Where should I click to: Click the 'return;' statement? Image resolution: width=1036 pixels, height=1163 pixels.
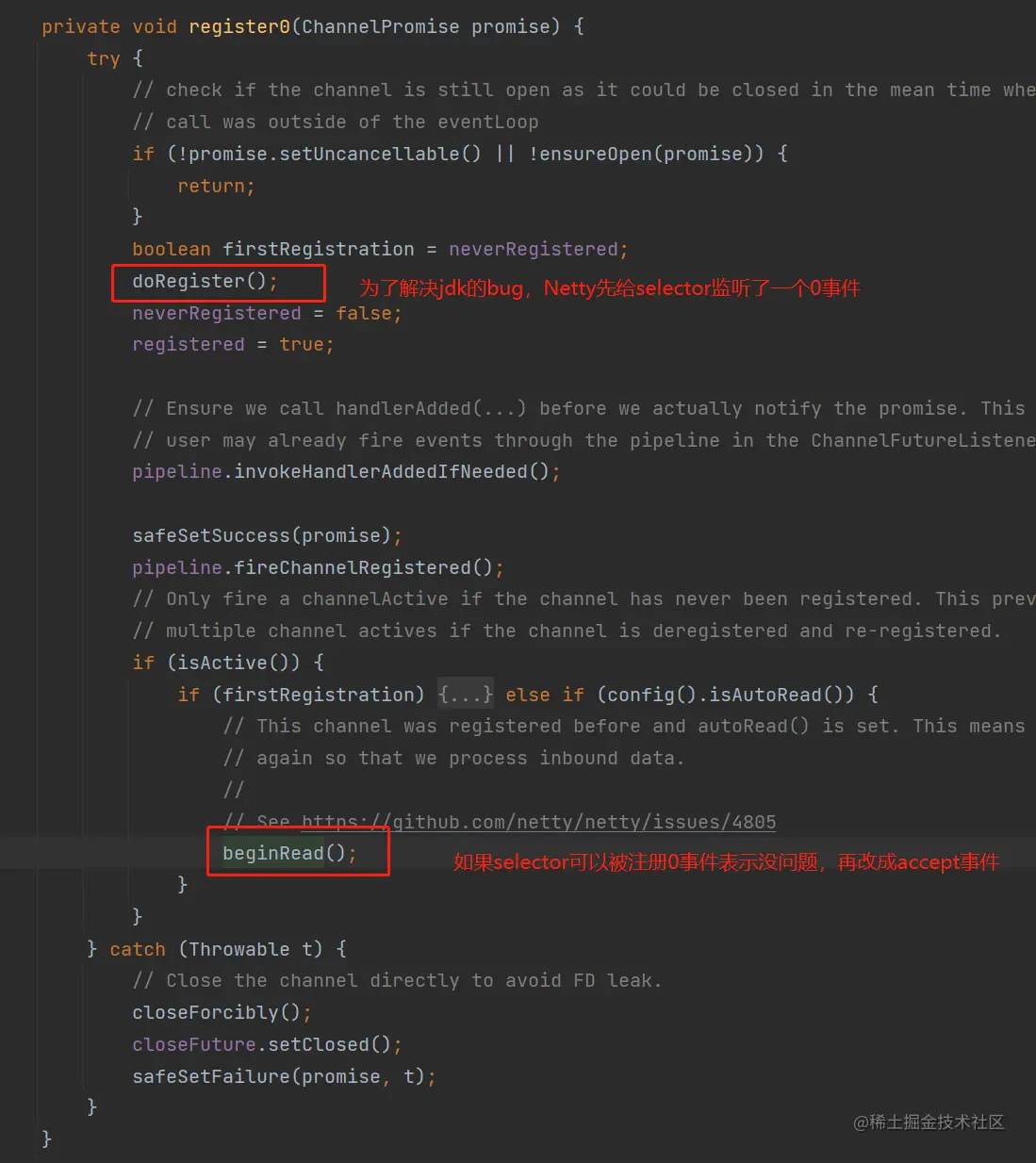(216, 186)
